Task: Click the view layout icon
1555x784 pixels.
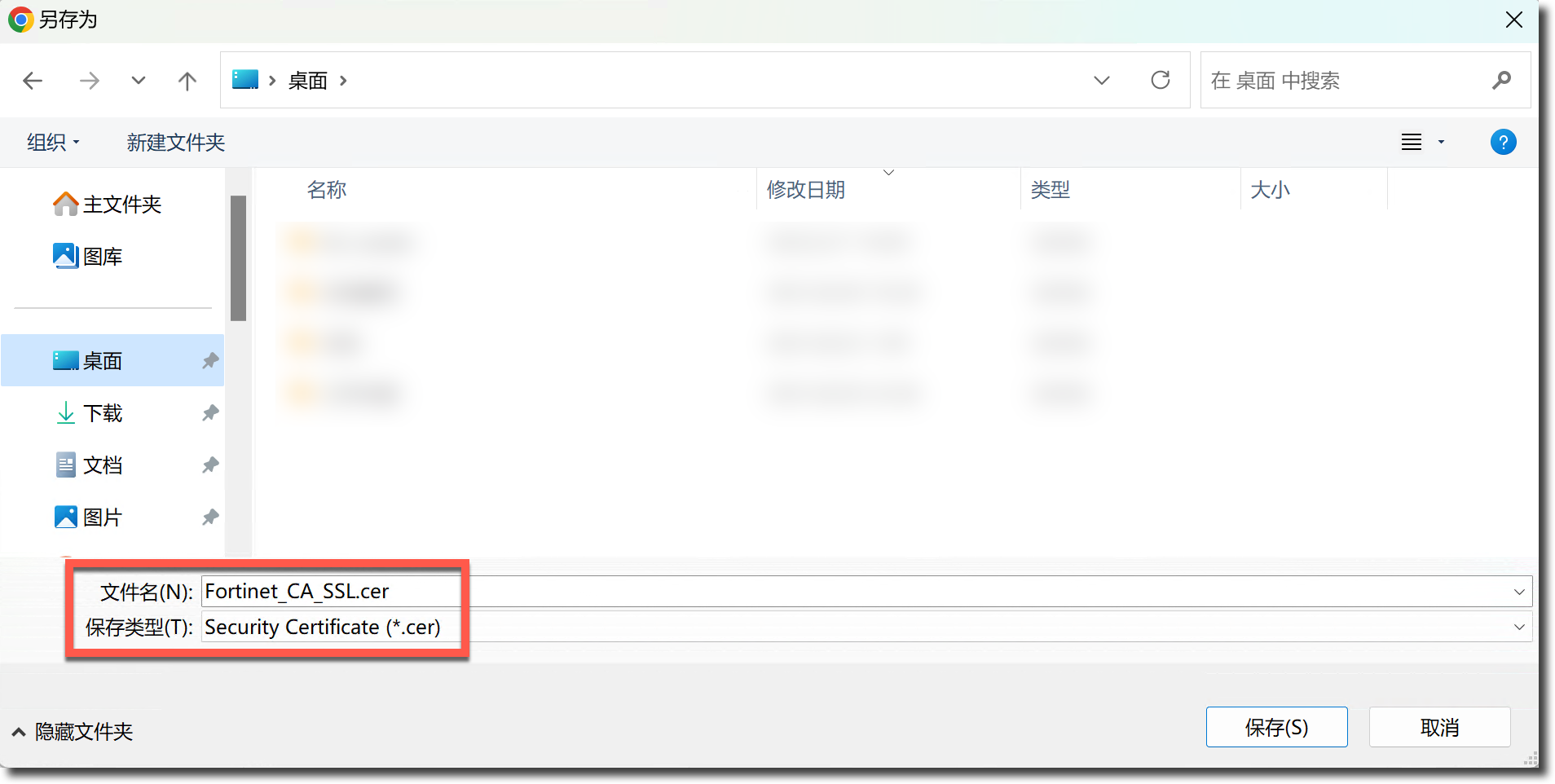Action: pyautogui.click(x=1412, y=143)
